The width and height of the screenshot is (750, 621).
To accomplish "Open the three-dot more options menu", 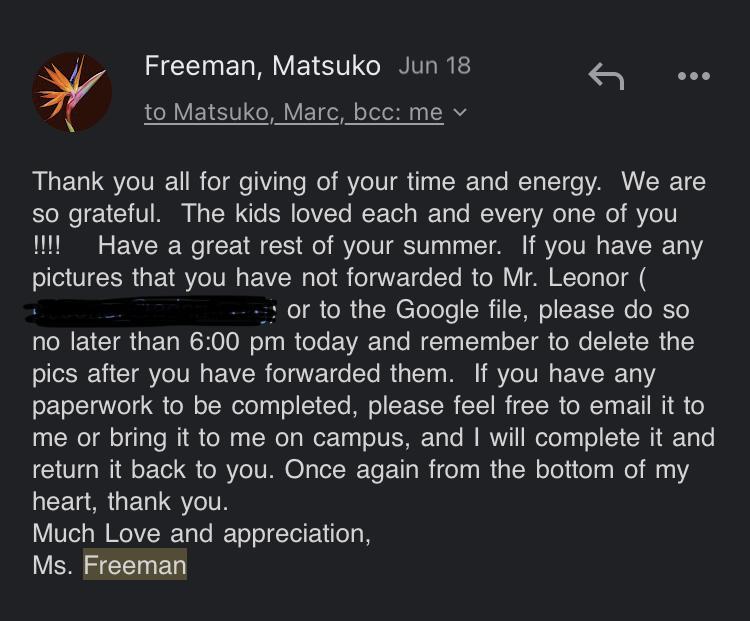I will tap(693, 76).
